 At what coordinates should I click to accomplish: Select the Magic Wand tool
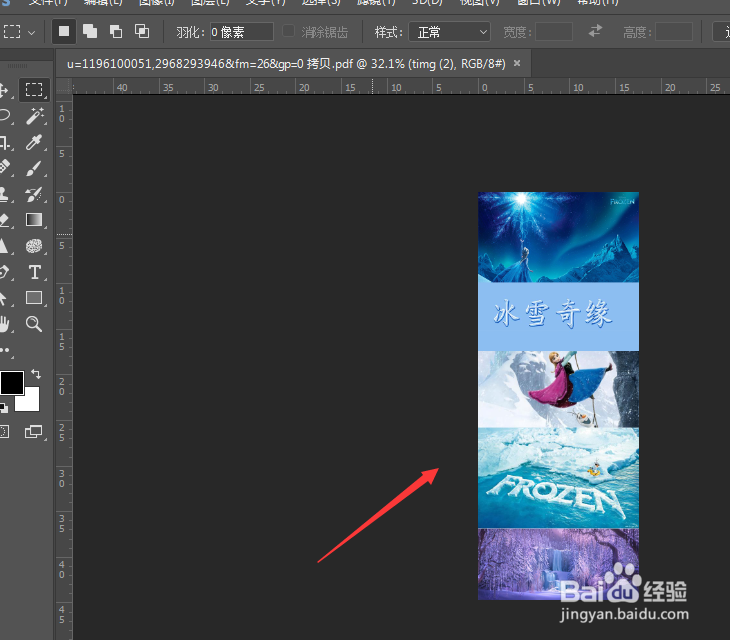(x=34, y=115)
